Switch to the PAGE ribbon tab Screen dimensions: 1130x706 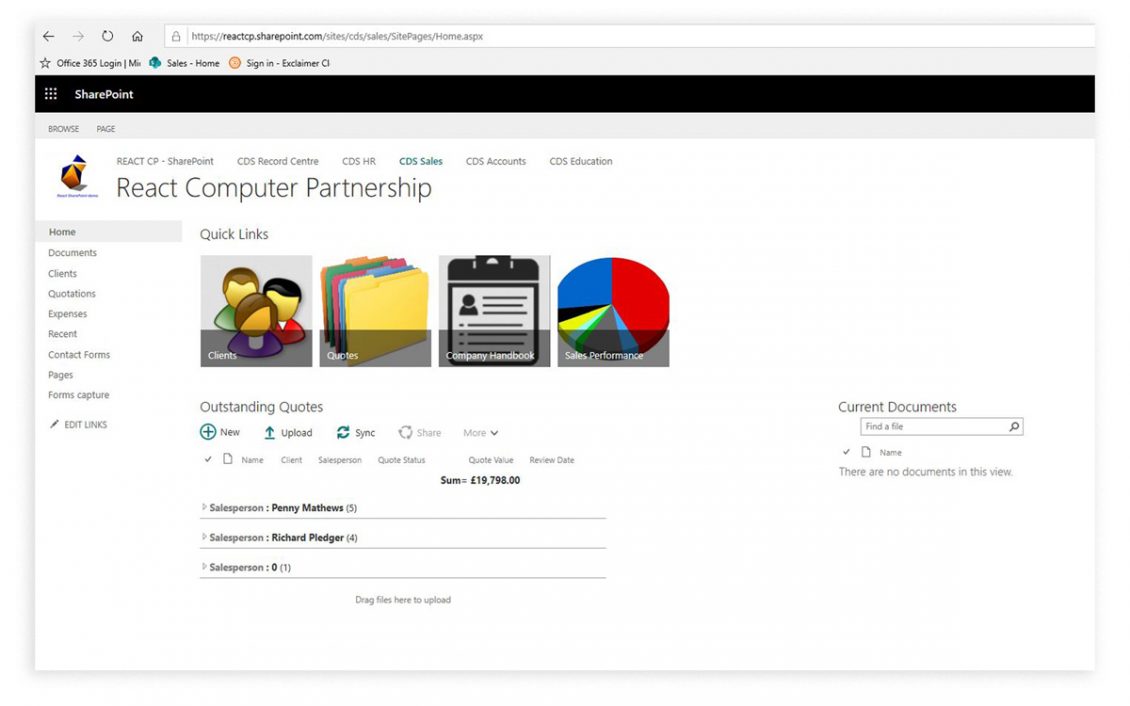105,128
